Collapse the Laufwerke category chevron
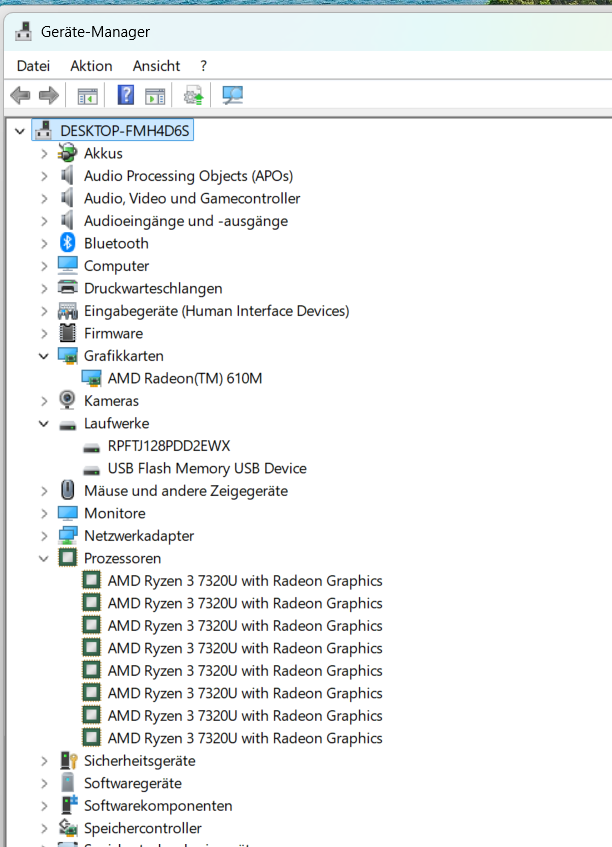 click(x=44, y=424)
